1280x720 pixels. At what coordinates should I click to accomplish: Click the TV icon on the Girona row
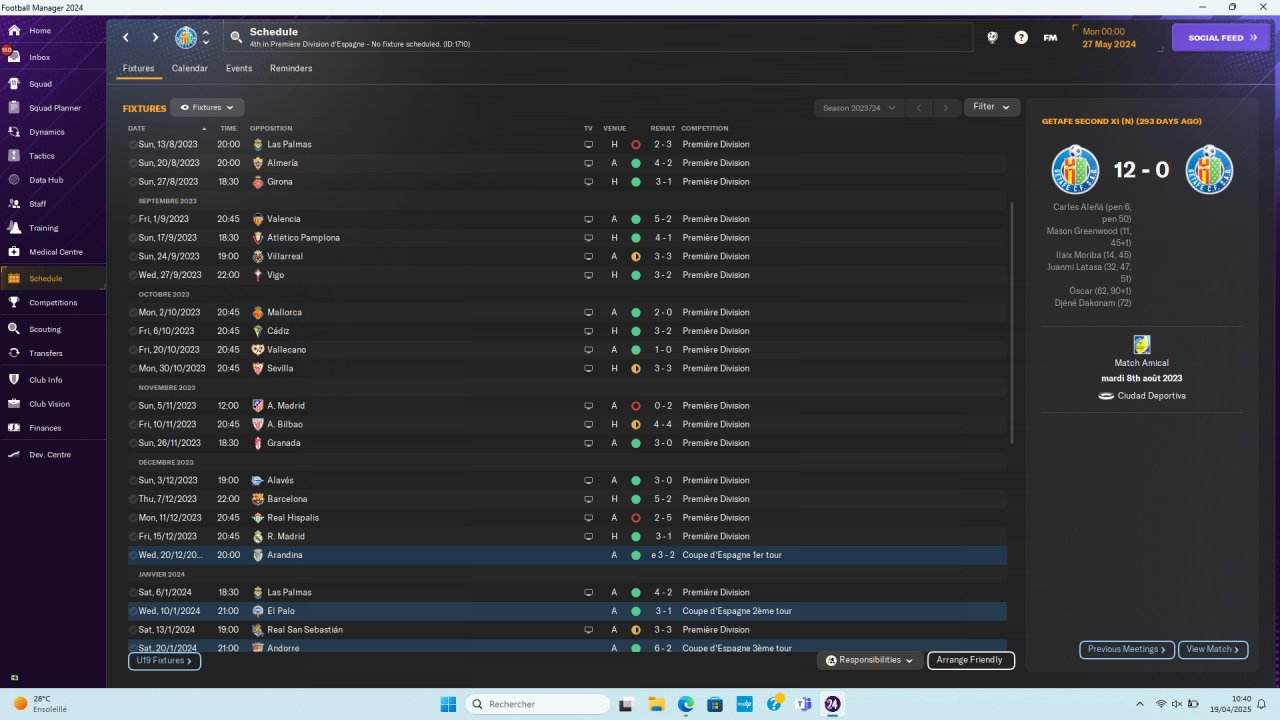click(x=589, y=182)
